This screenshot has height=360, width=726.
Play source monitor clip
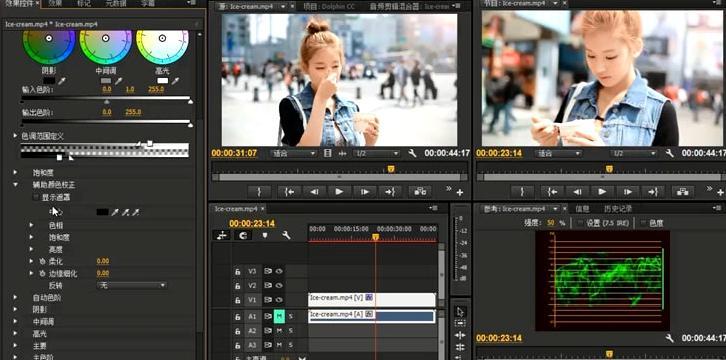click(x=339, y=192)
